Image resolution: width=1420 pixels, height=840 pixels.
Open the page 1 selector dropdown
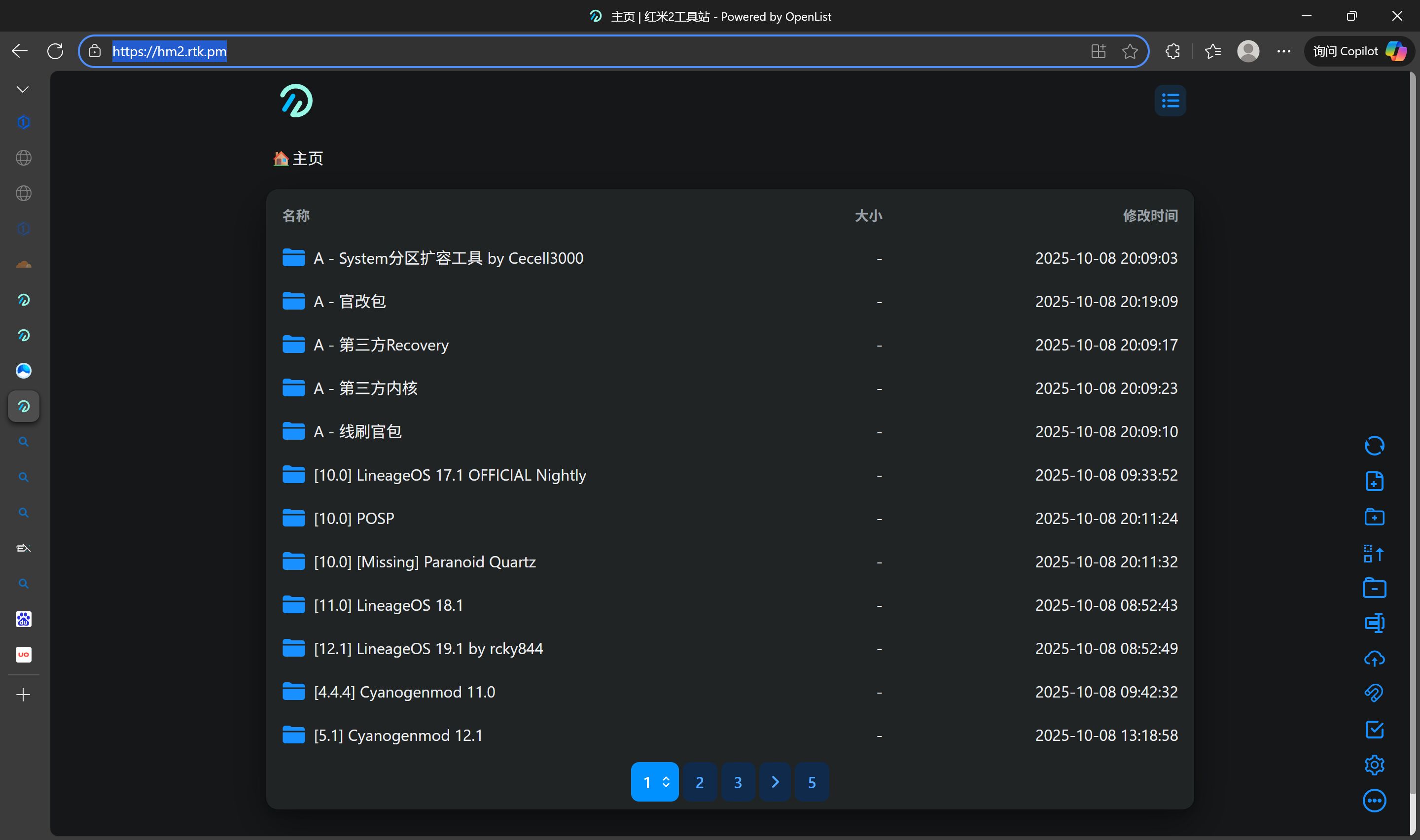654,782
